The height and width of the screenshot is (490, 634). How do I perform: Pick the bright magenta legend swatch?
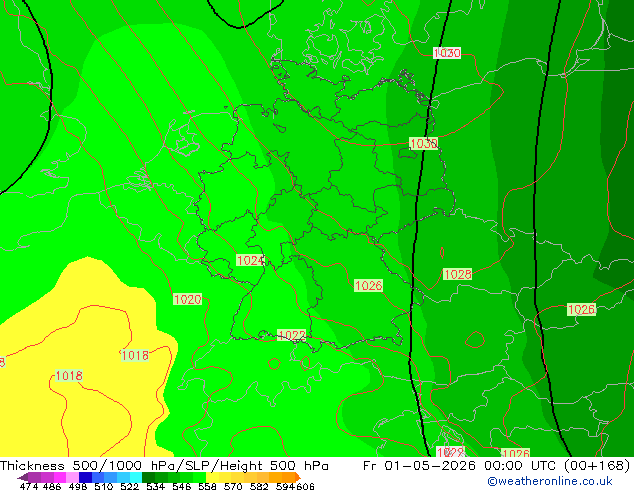click(x=60, y=477)
